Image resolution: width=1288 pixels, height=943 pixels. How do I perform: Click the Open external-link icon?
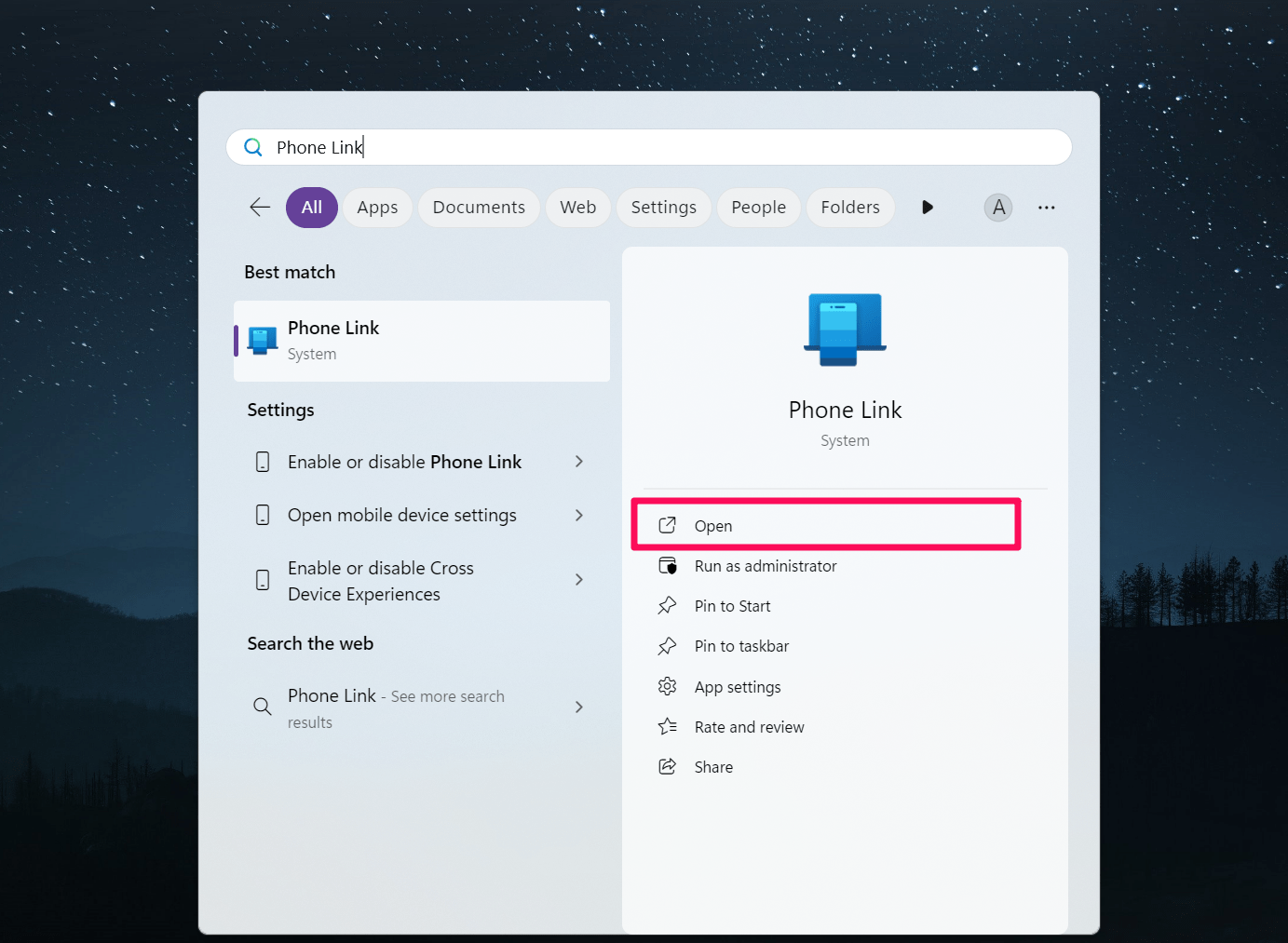click(668, 525)
